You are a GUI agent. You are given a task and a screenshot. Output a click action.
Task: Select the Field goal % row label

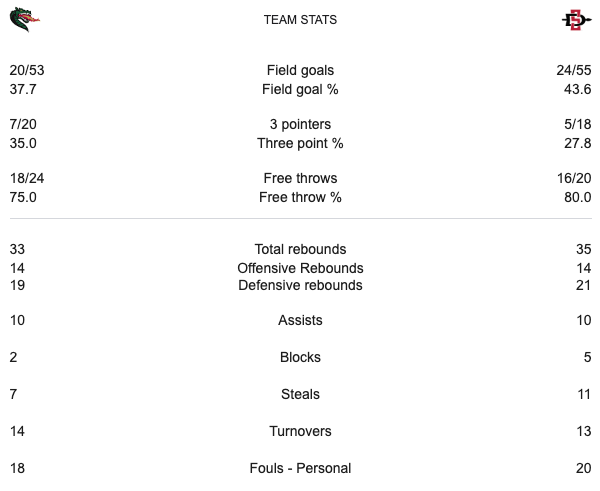(300, 89)
